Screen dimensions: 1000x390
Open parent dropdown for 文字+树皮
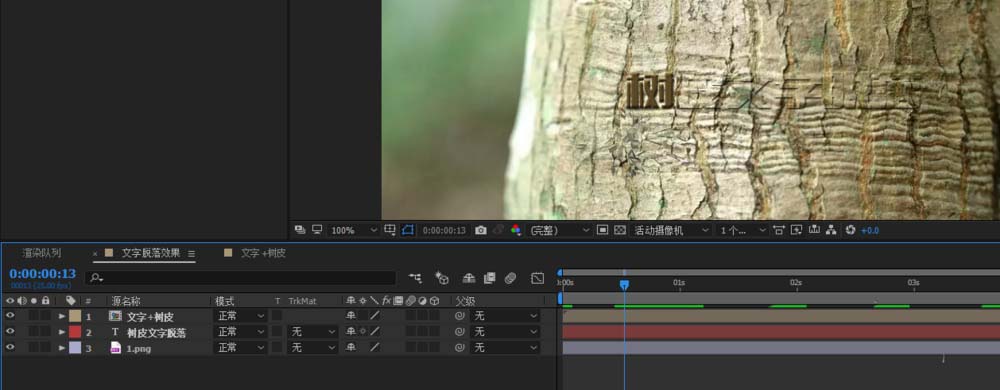(504, 316)
